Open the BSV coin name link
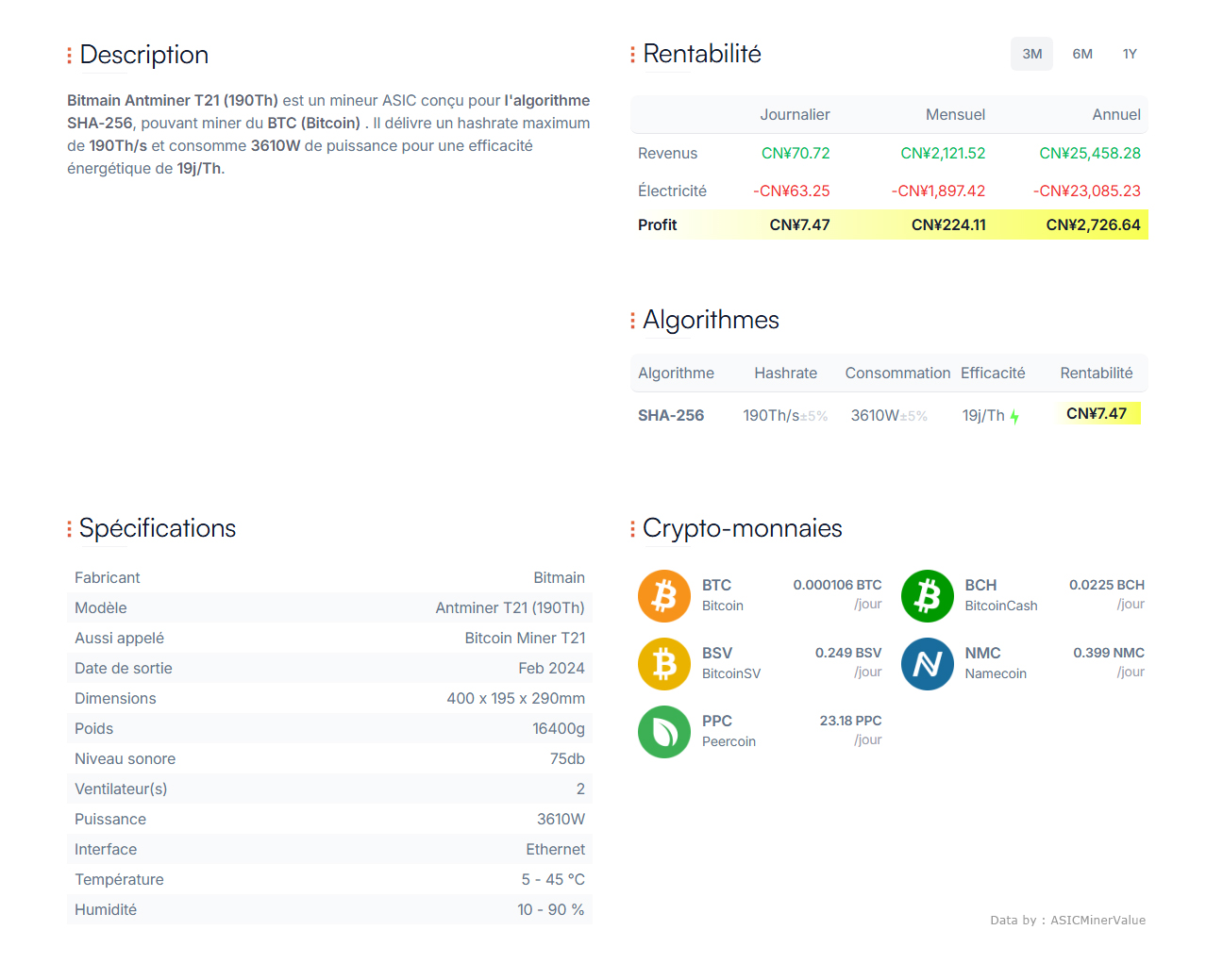1223x980 pixels. pyautogui.click(x=717, y=653)
